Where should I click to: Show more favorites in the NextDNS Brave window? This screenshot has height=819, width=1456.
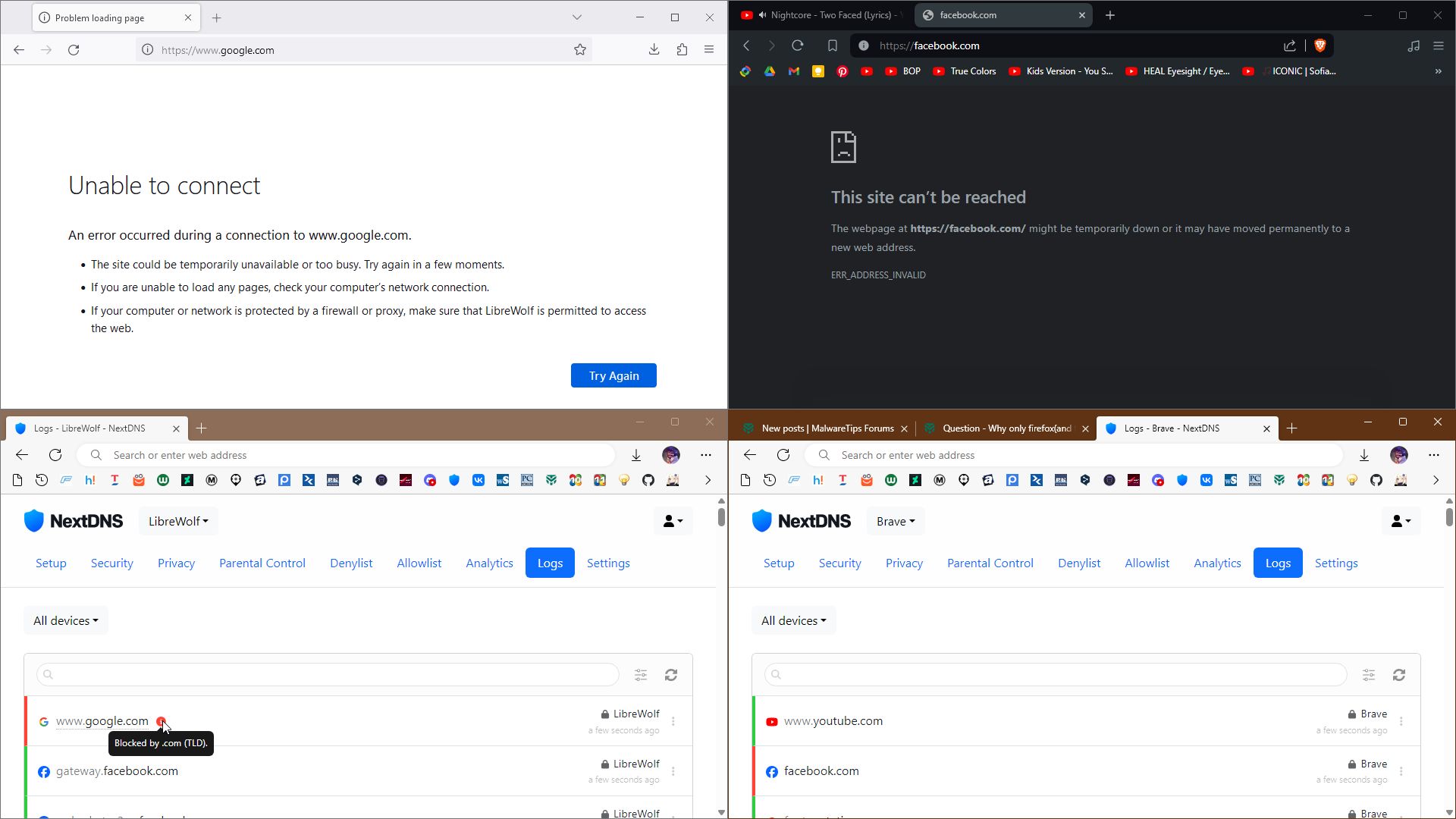[1436, 480]
